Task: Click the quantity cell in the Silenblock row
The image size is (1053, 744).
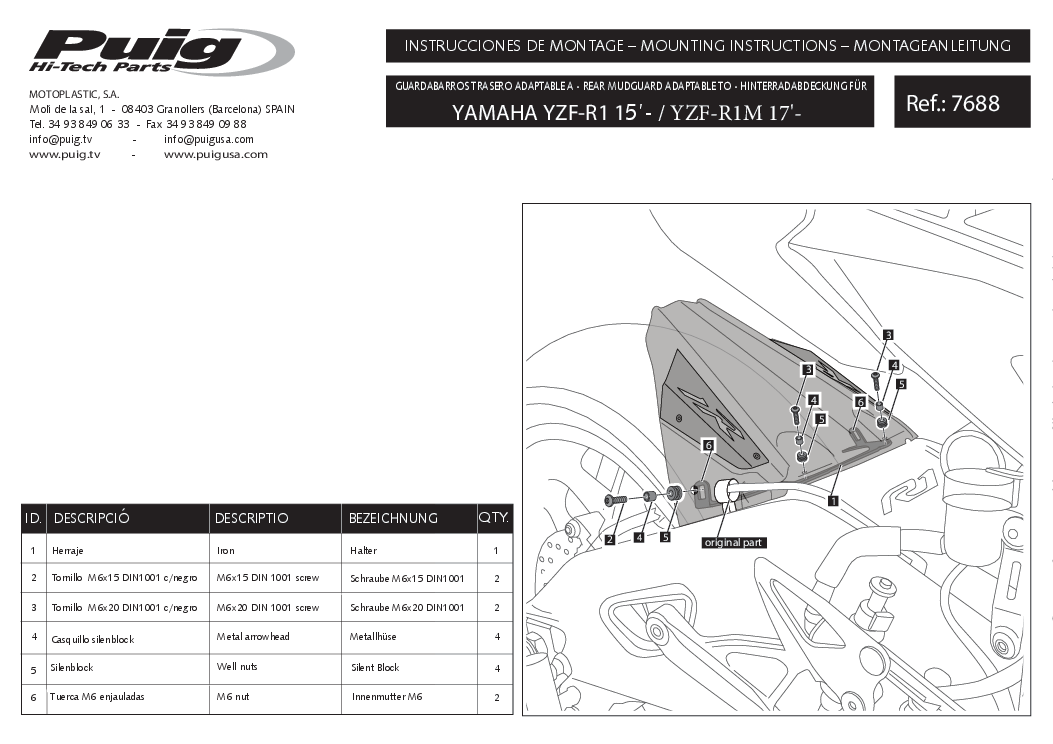Action: [497, 669]
